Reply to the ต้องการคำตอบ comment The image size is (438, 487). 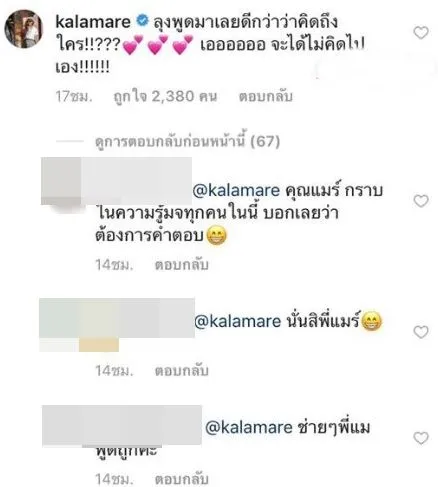click(182, 265)
